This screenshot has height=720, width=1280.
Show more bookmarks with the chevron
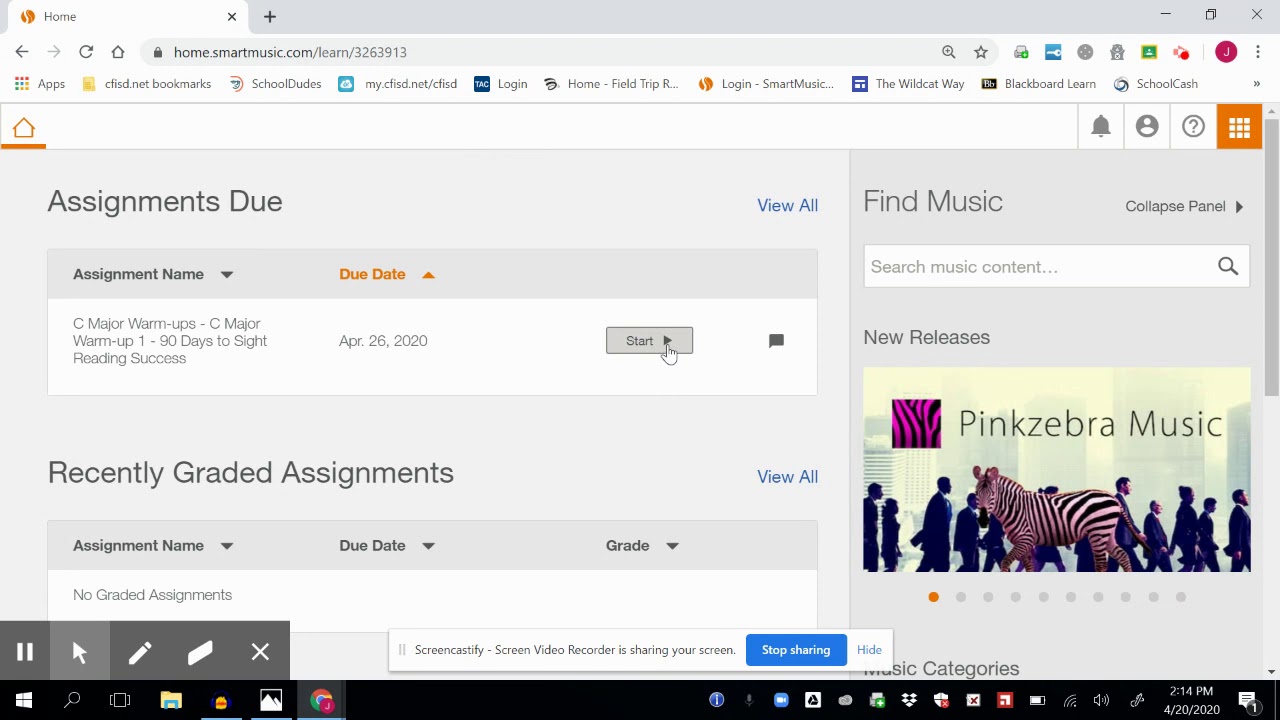pos(1257,84)
